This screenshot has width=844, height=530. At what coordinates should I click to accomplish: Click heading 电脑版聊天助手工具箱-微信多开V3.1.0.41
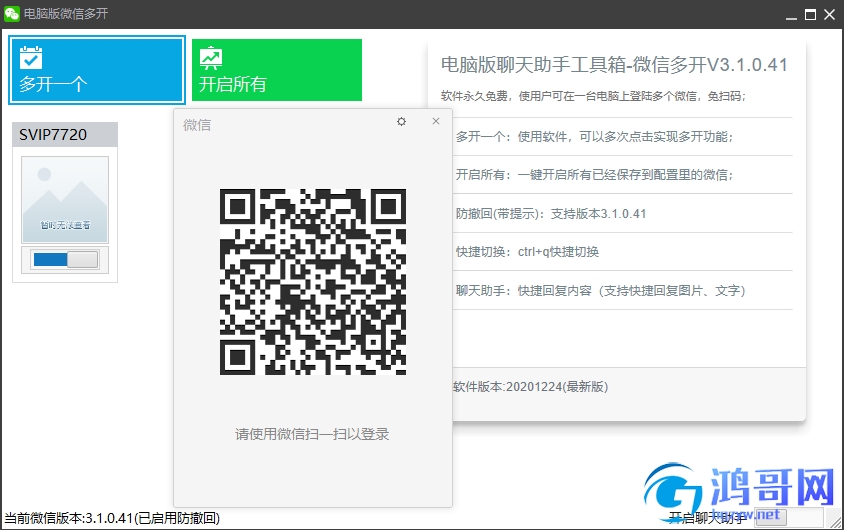[614, 65]
